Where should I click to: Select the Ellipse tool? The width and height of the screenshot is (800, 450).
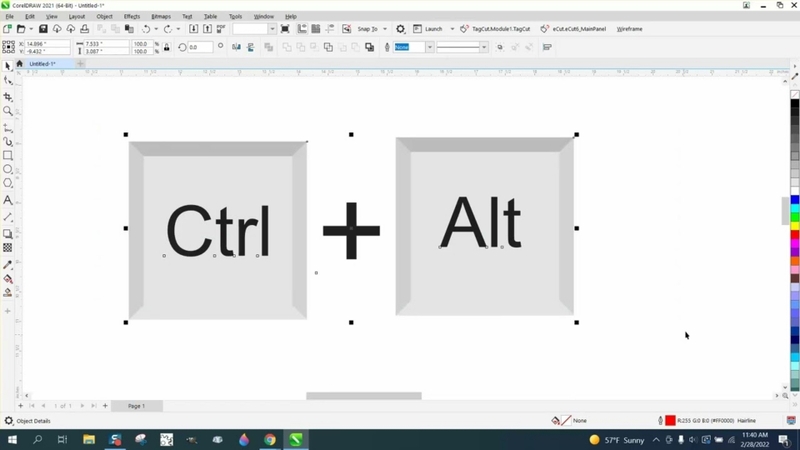[x=8, y=169]
